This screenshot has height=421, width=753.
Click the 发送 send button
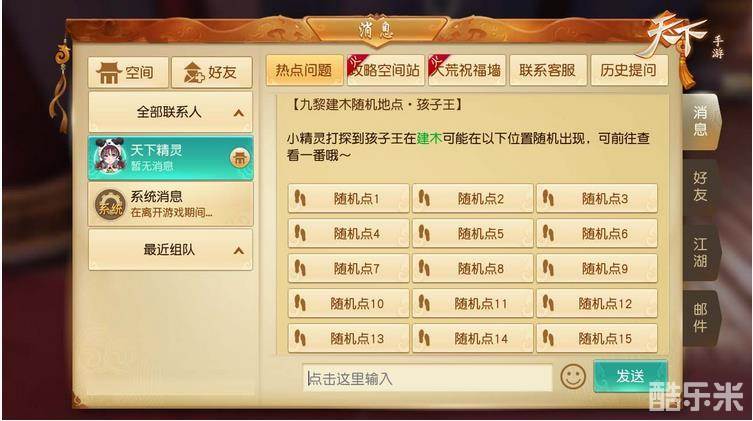630,376
